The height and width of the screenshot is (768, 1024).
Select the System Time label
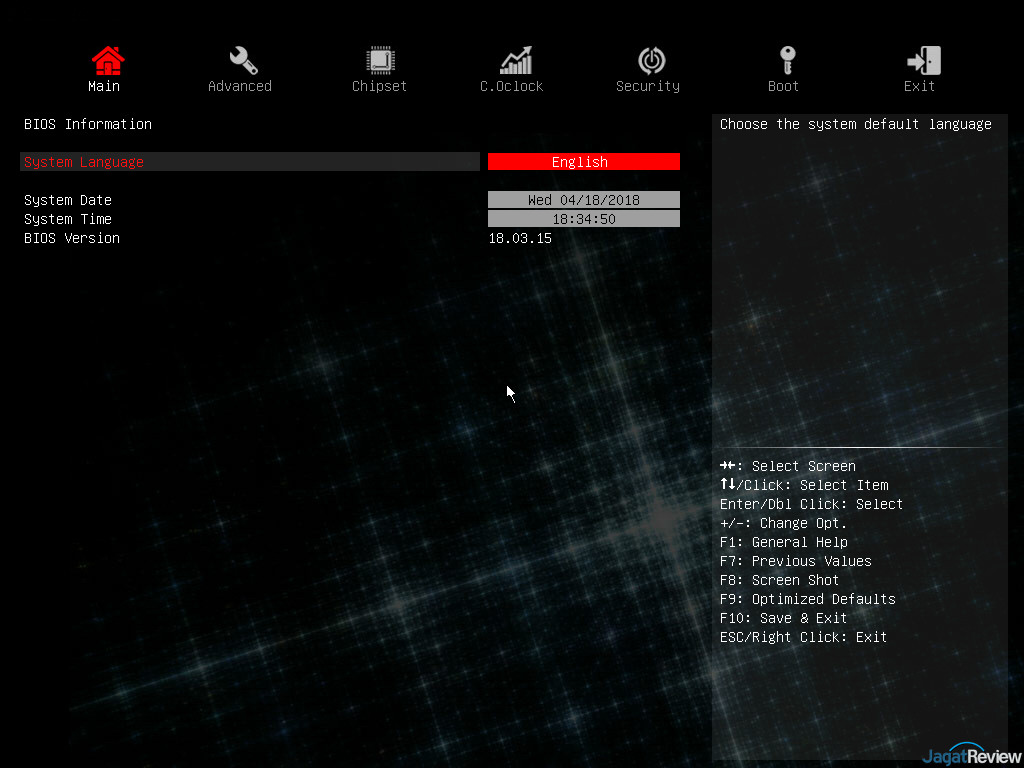[x=68, y=219]
